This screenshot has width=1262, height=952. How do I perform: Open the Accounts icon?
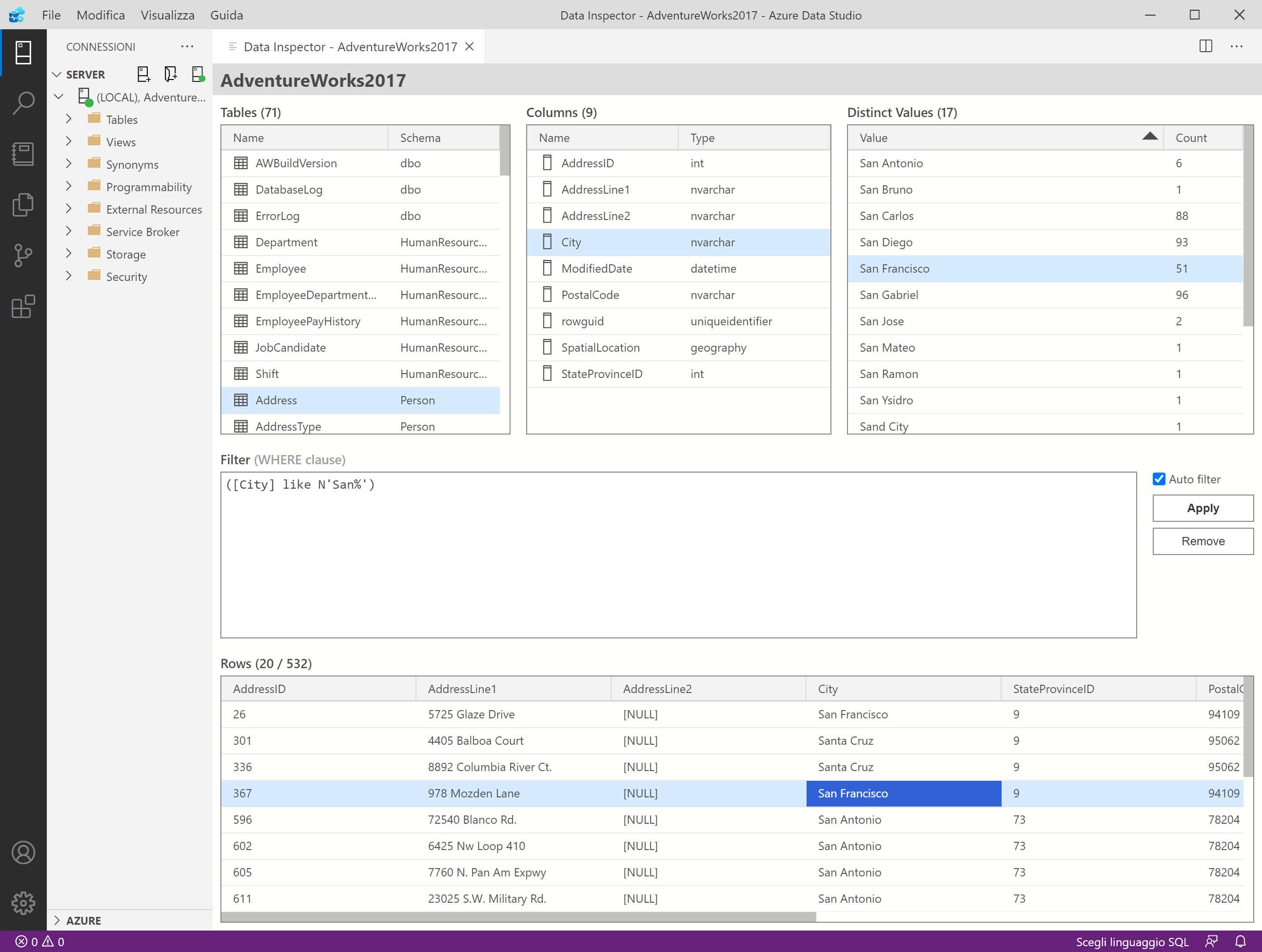pyautogui.click(x=23, y=852)
